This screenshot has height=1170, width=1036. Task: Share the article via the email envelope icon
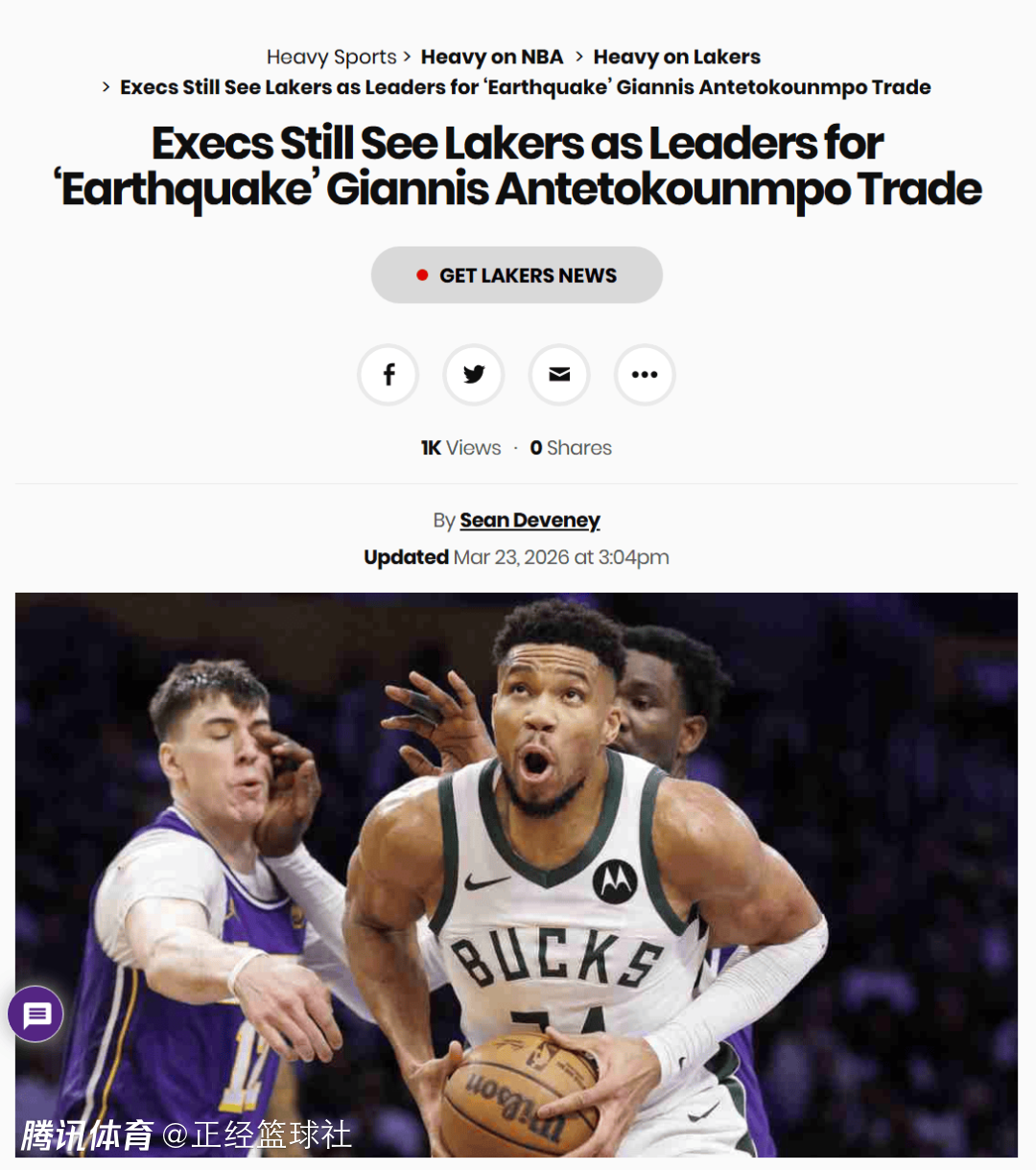tap(559, 374)
